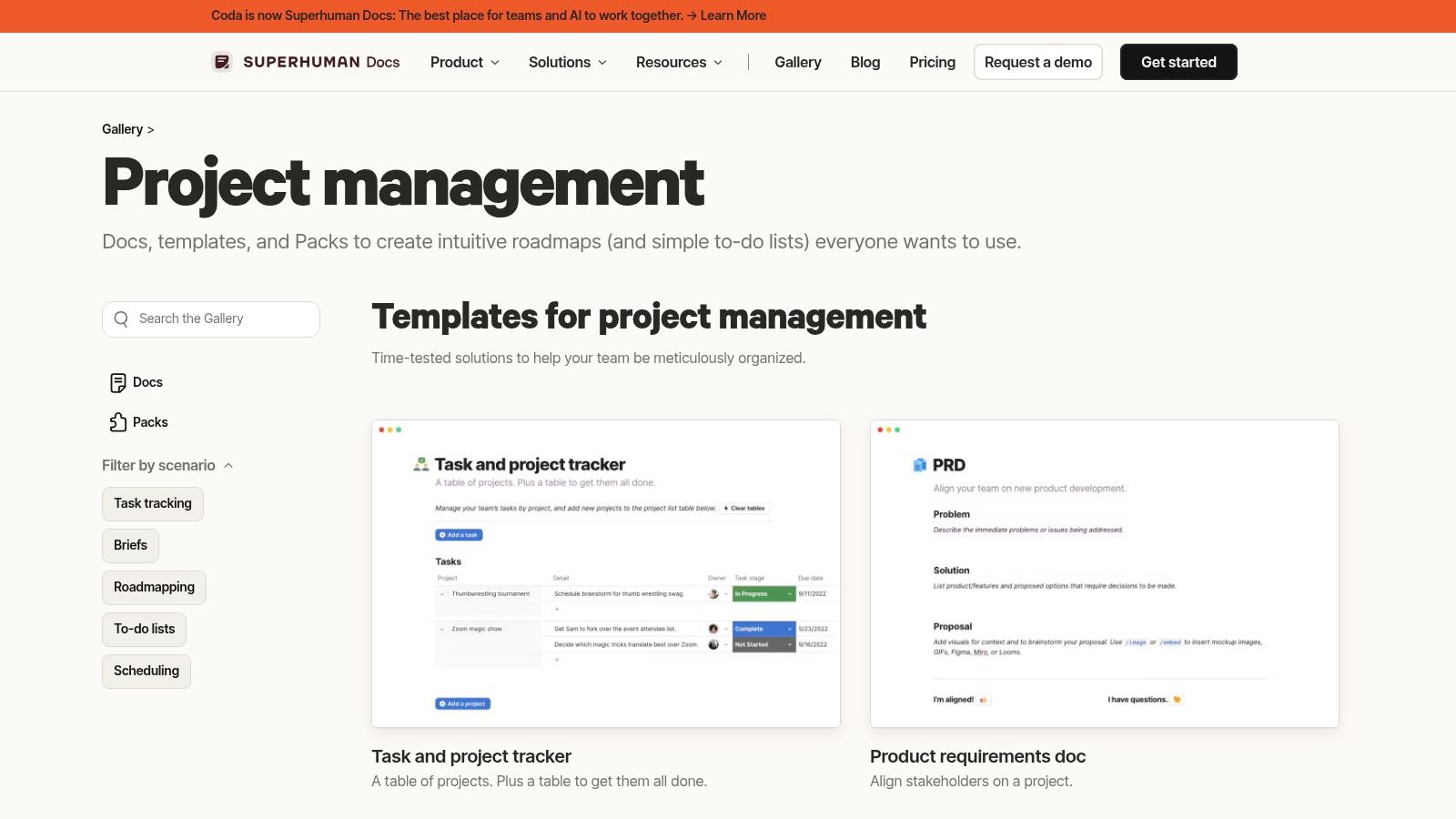The width and height of the screenshot is (1456, 819).
Task: Follow the Learn More banner link
Action: tap(733, 15)
